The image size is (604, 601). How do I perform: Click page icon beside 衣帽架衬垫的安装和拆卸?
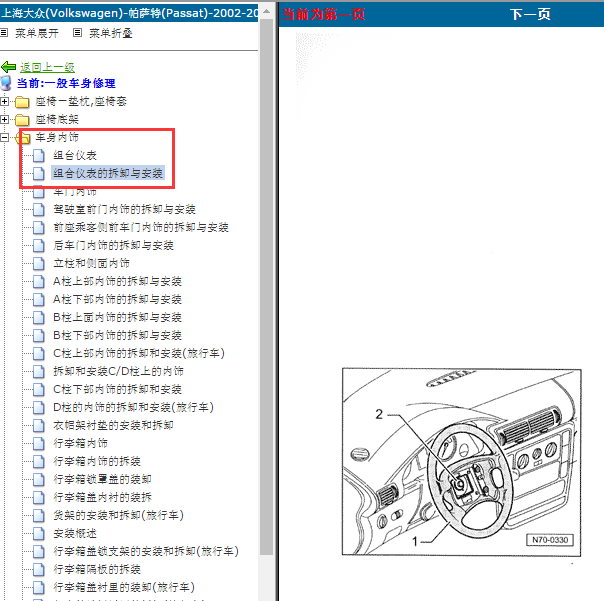point(39,425)
